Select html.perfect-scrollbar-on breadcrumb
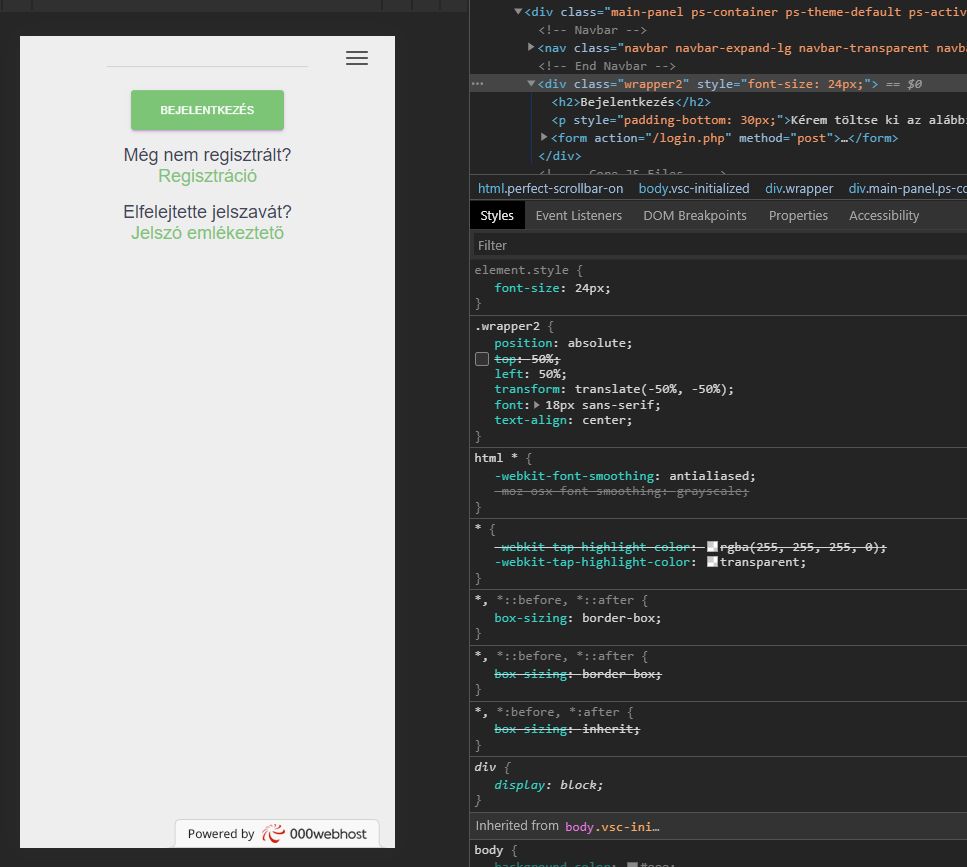The width and height of the screenshot is (967, 867). point(550,189)
